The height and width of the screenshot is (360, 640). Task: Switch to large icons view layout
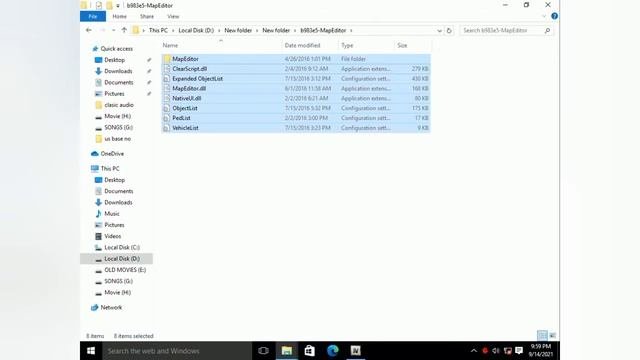click(x=552, y=336)
